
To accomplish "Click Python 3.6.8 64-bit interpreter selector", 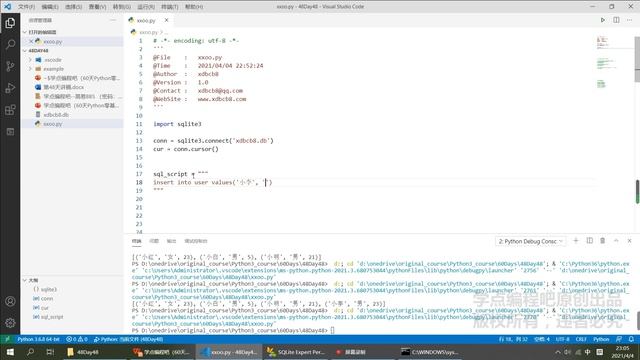I will click(38, 339).
